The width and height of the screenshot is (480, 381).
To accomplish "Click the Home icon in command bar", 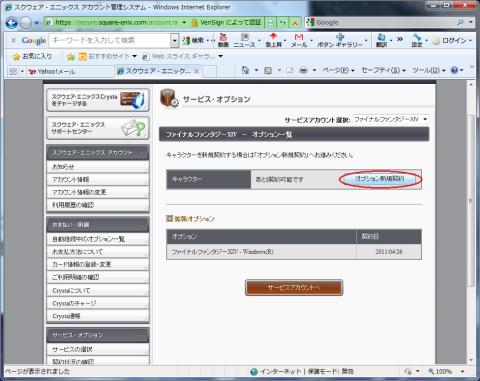I will [x=245, y=70].
